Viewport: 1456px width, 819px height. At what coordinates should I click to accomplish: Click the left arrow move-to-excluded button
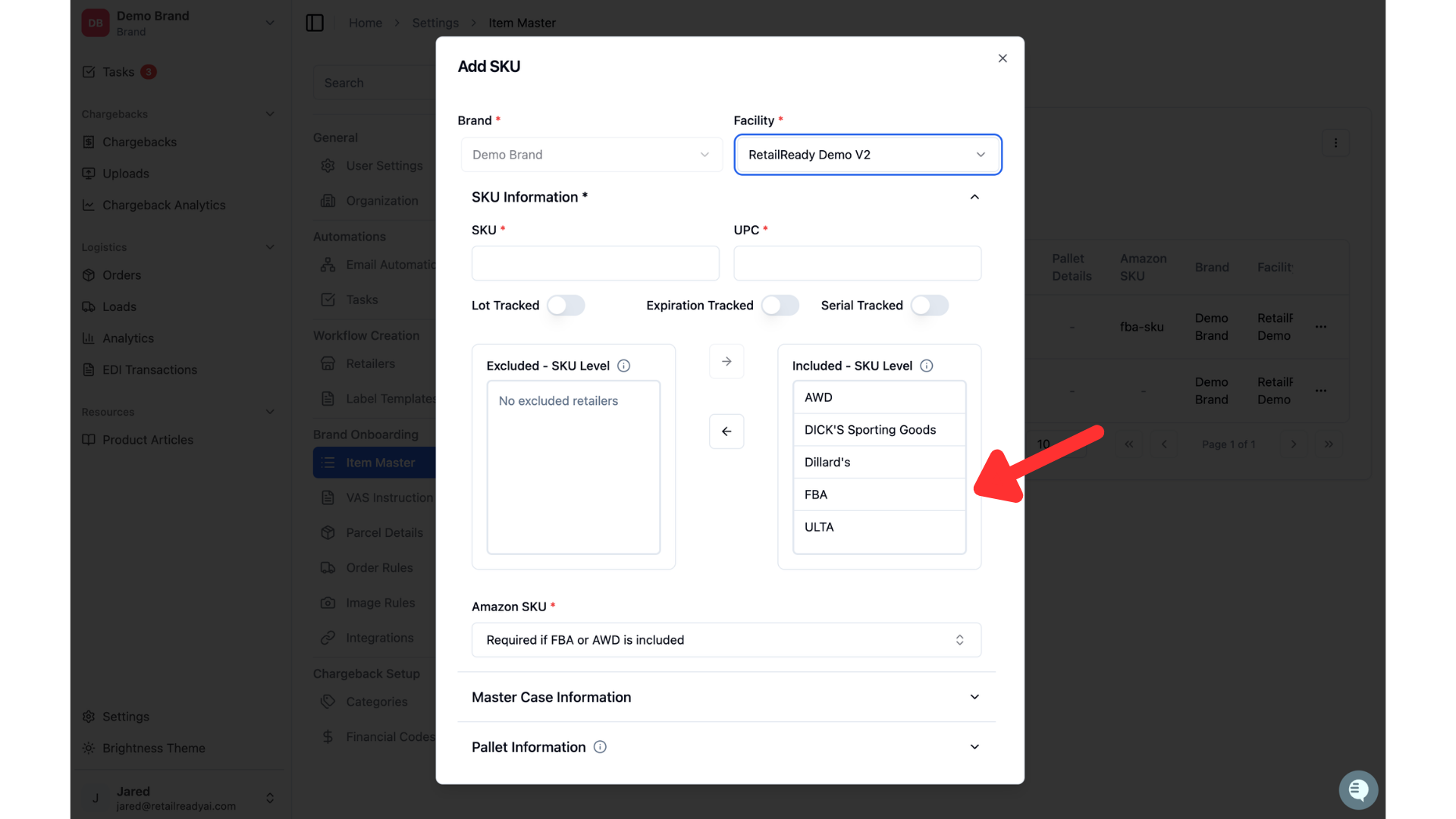[726, 431]
